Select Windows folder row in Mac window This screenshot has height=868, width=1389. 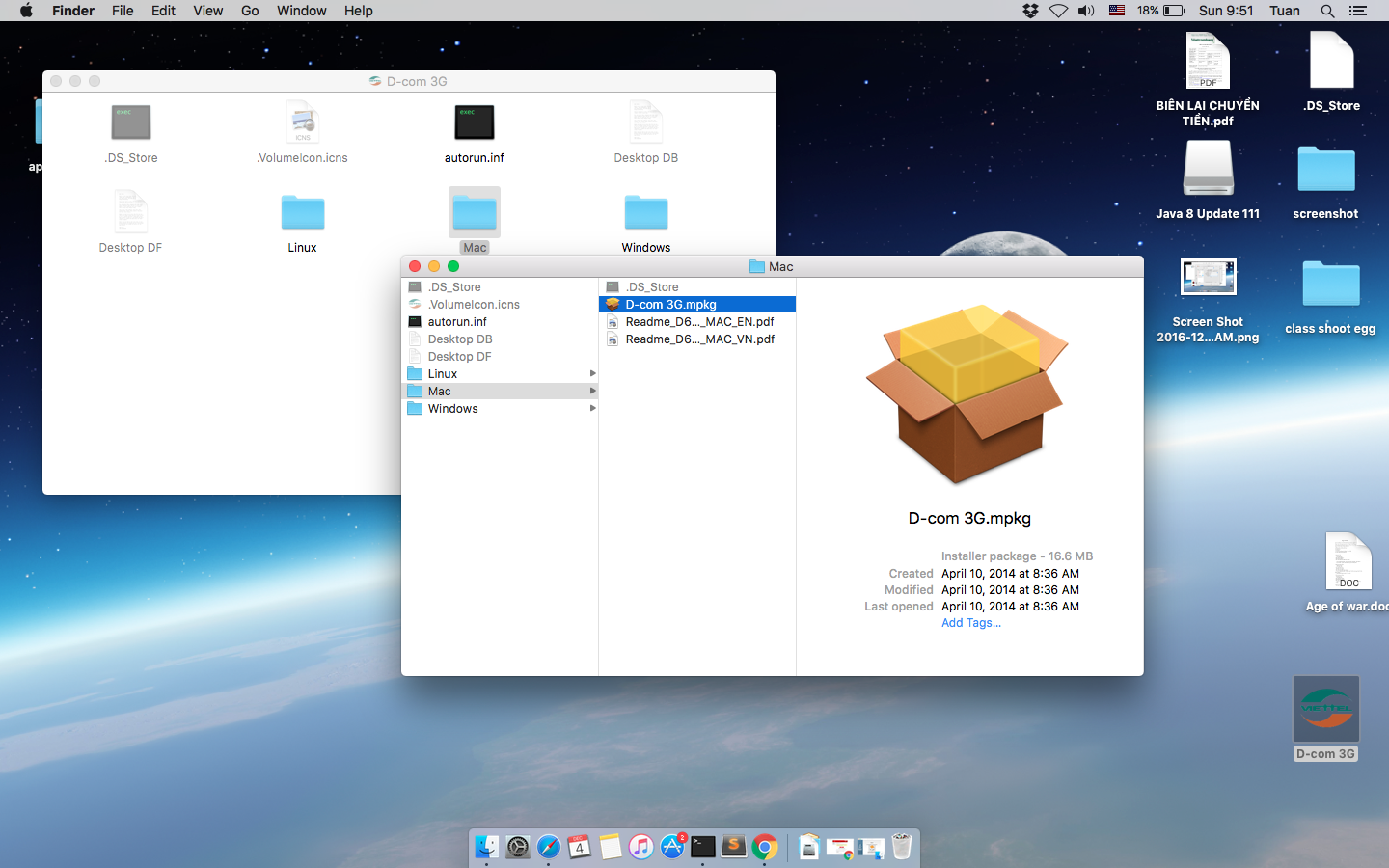tap(500, 408)
